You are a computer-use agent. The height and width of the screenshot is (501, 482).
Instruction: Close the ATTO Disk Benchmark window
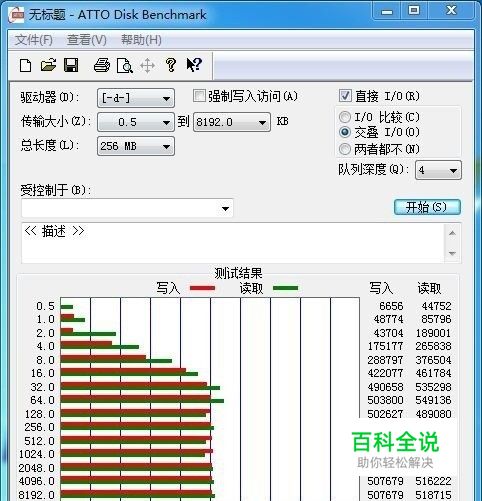coord(451,11)
